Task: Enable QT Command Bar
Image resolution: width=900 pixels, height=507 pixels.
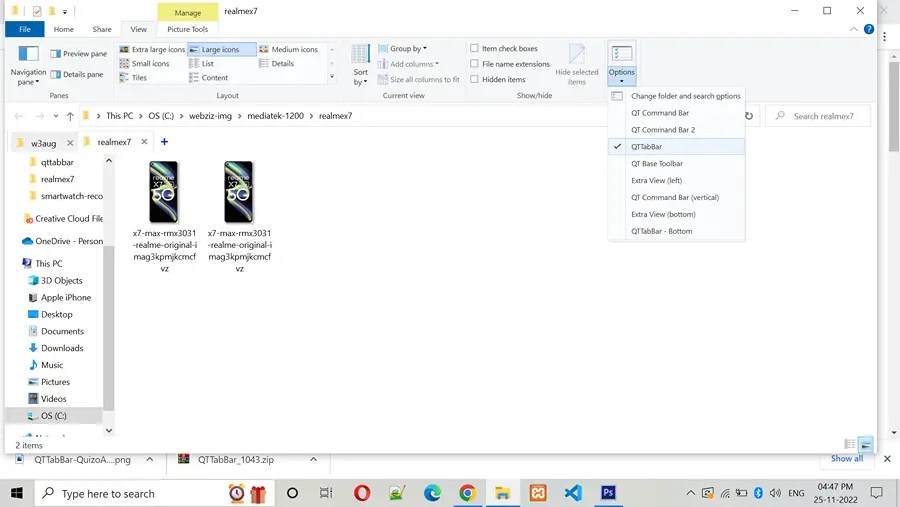Action: click(677, 113)
